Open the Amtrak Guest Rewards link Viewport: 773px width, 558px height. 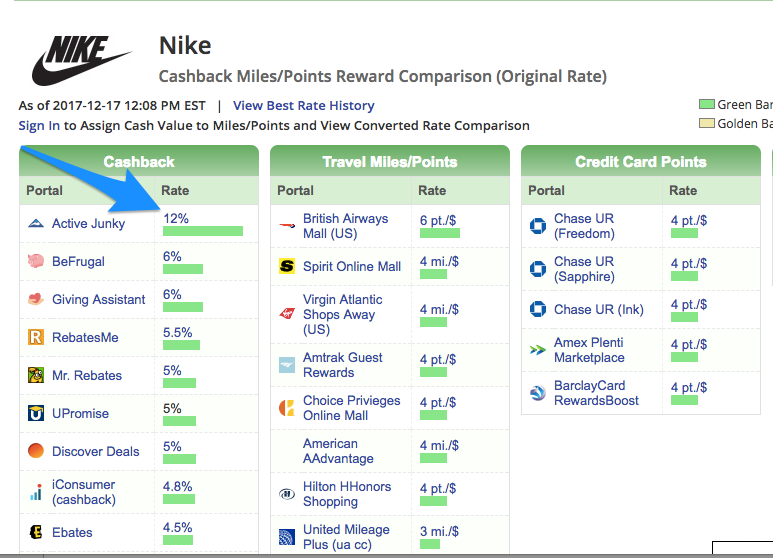click(x=343, y=365)
